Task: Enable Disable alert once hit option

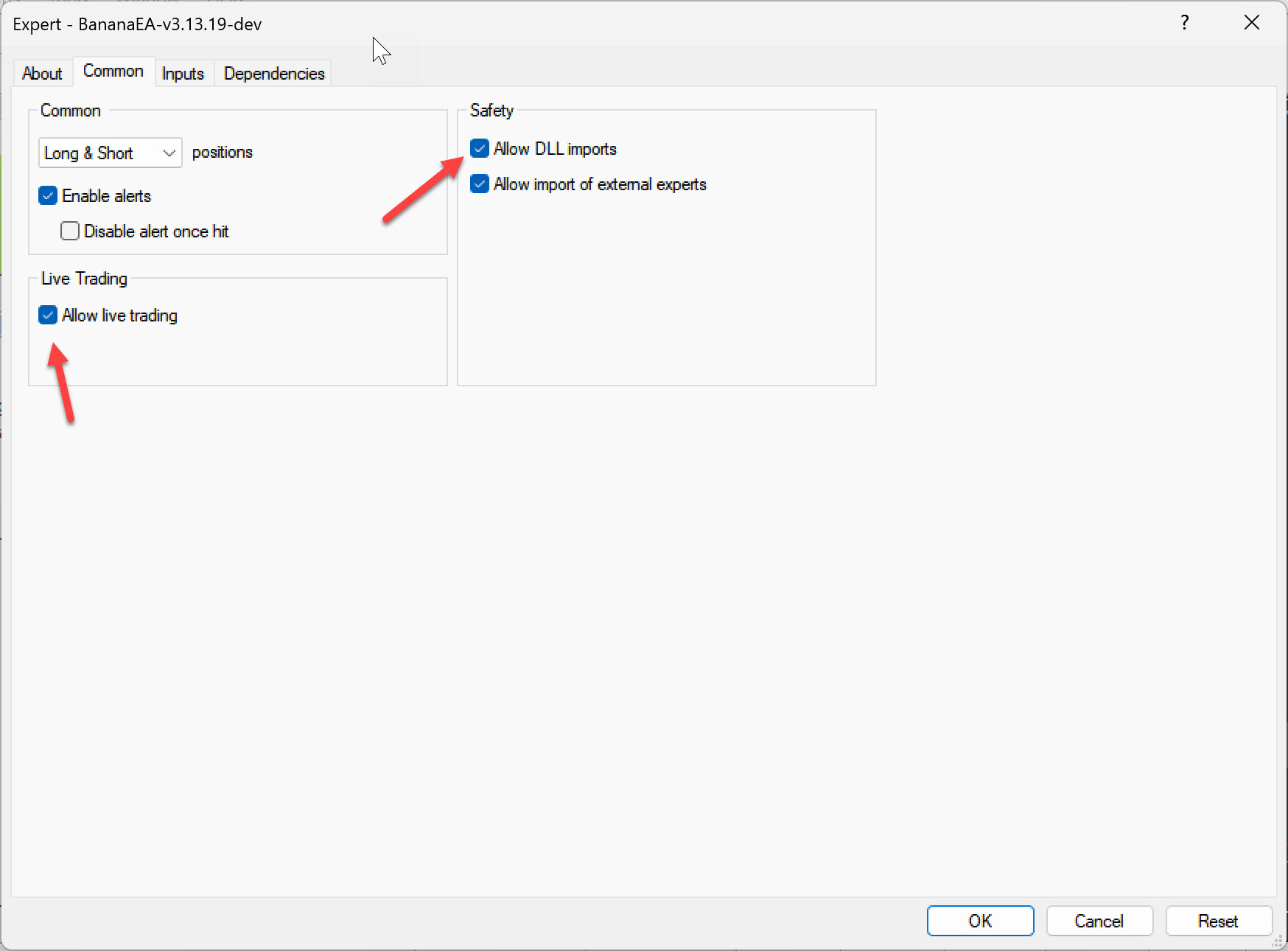Action: point(70,231)
